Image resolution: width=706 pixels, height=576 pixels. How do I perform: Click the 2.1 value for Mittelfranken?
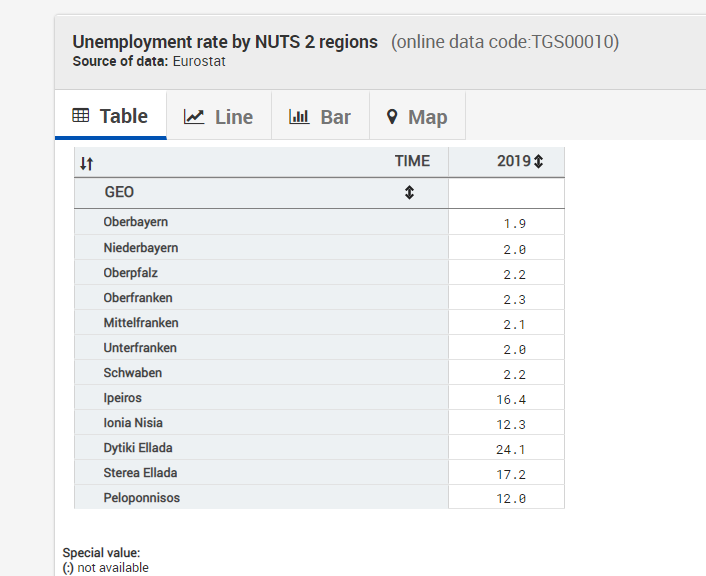click(x=515, y=325)
